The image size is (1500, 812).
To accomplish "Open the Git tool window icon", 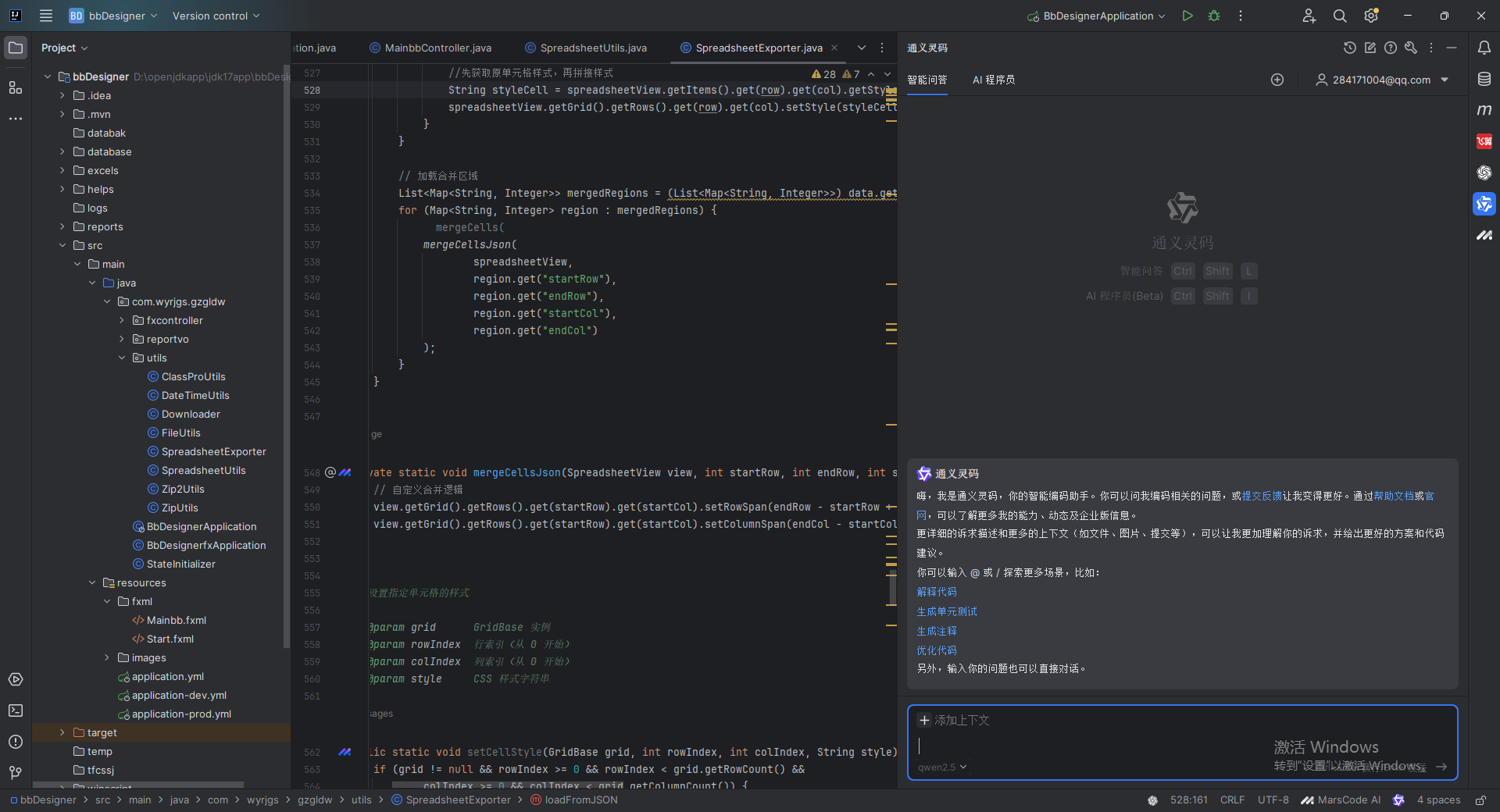I will (x=16, y=773).
